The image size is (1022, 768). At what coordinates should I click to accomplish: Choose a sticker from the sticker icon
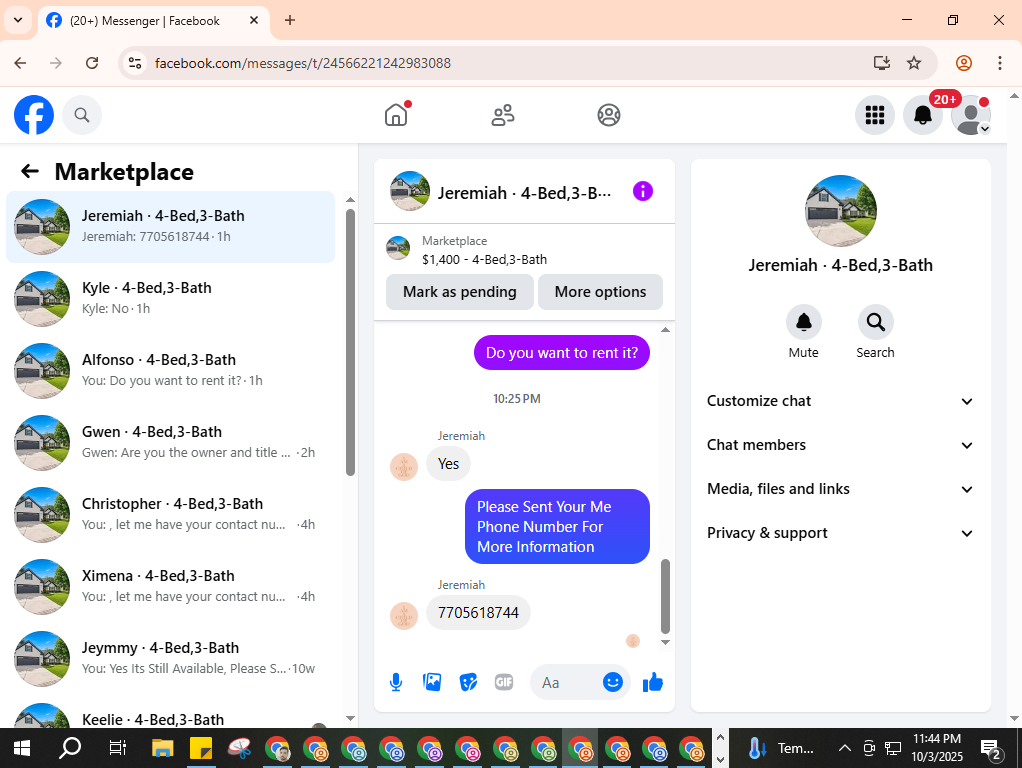468,683
